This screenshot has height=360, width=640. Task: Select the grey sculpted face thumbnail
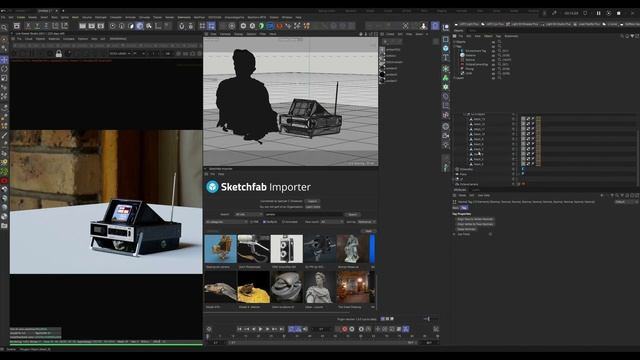287,288
